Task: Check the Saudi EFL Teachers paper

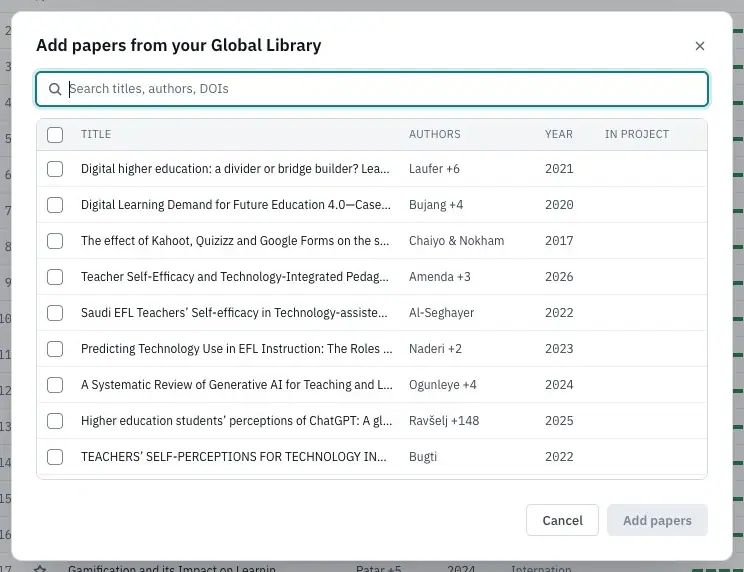Action: [x=55, y=313]
